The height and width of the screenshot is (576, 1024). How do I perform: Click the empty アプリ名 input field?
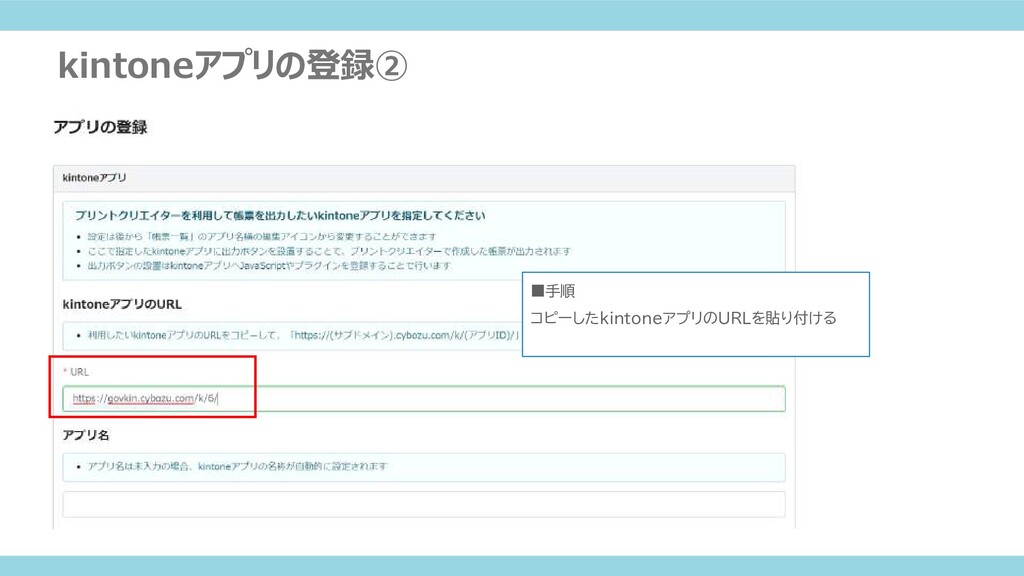[424, 504]
